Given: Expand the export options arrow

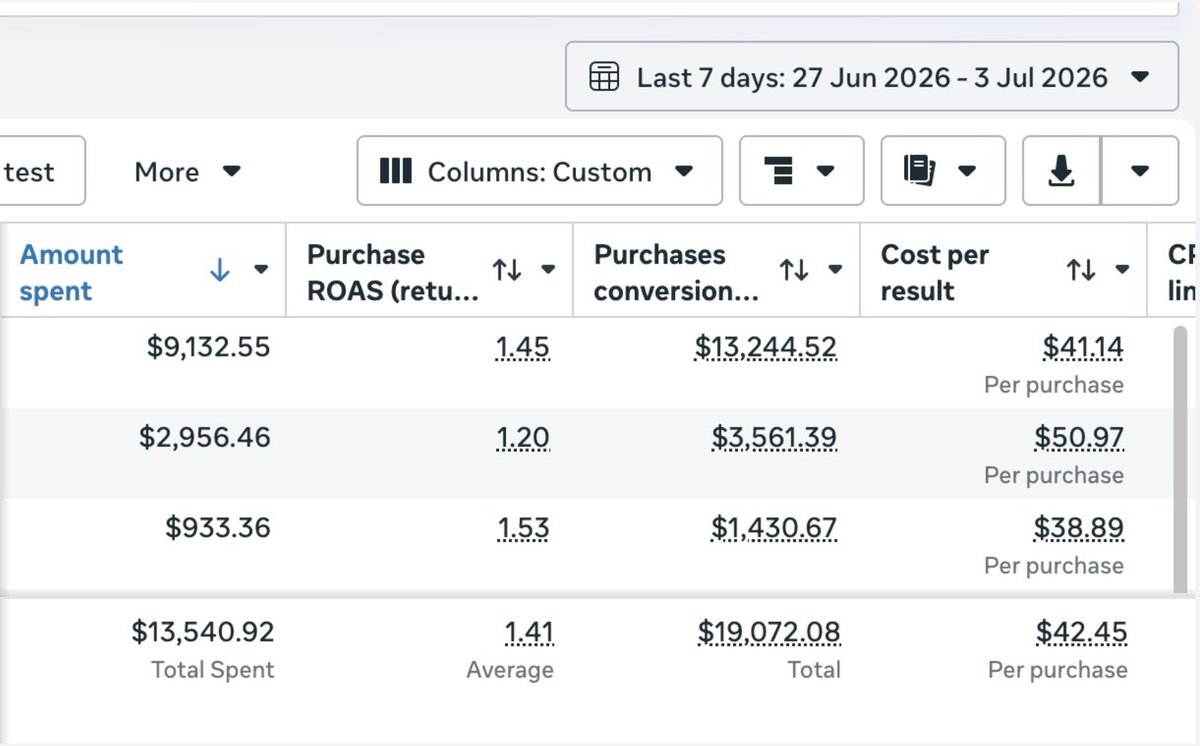Looking at the screenshot, I should pyautogui.click(x=1140, y=171).
